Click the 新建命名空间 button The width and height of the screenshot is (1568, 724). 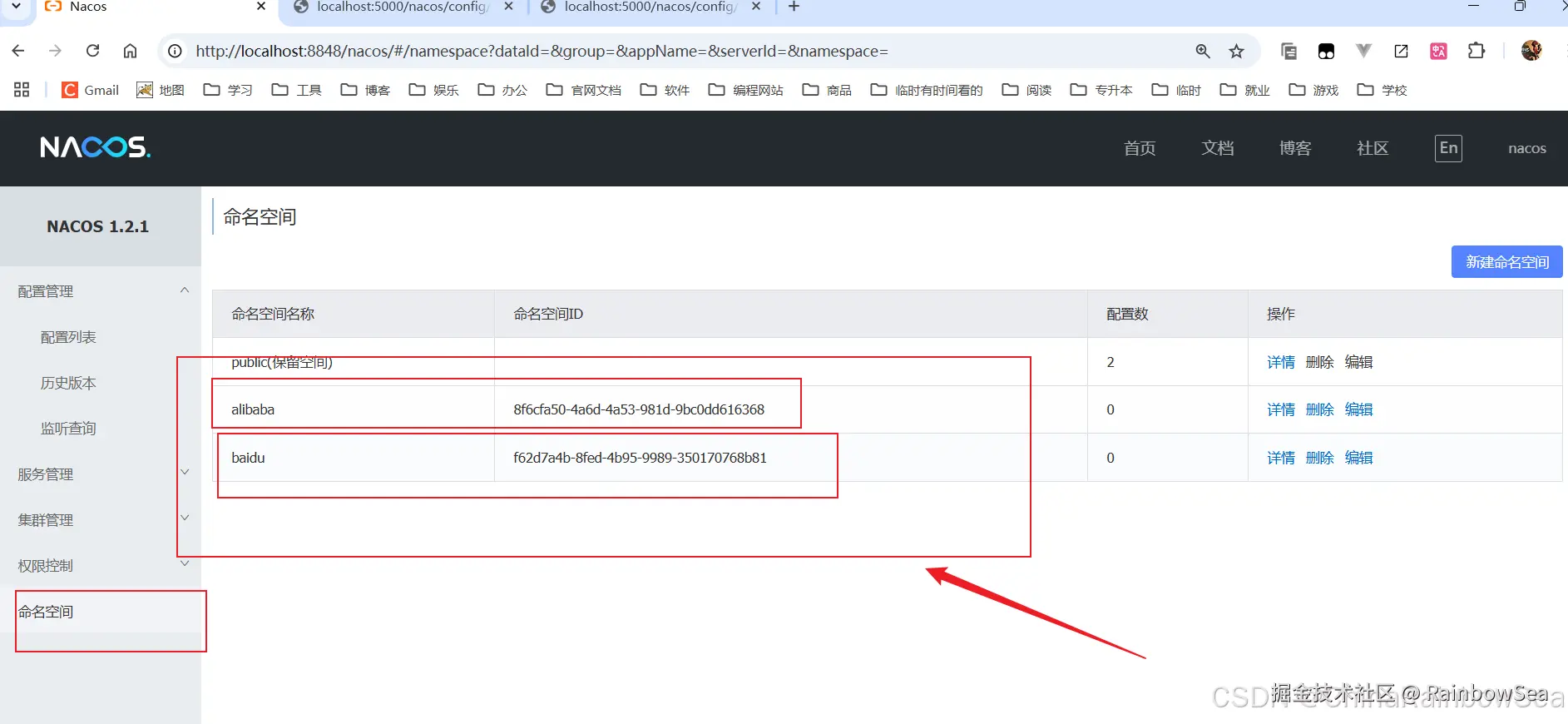pyautogui.click(x=1507, y=262)
